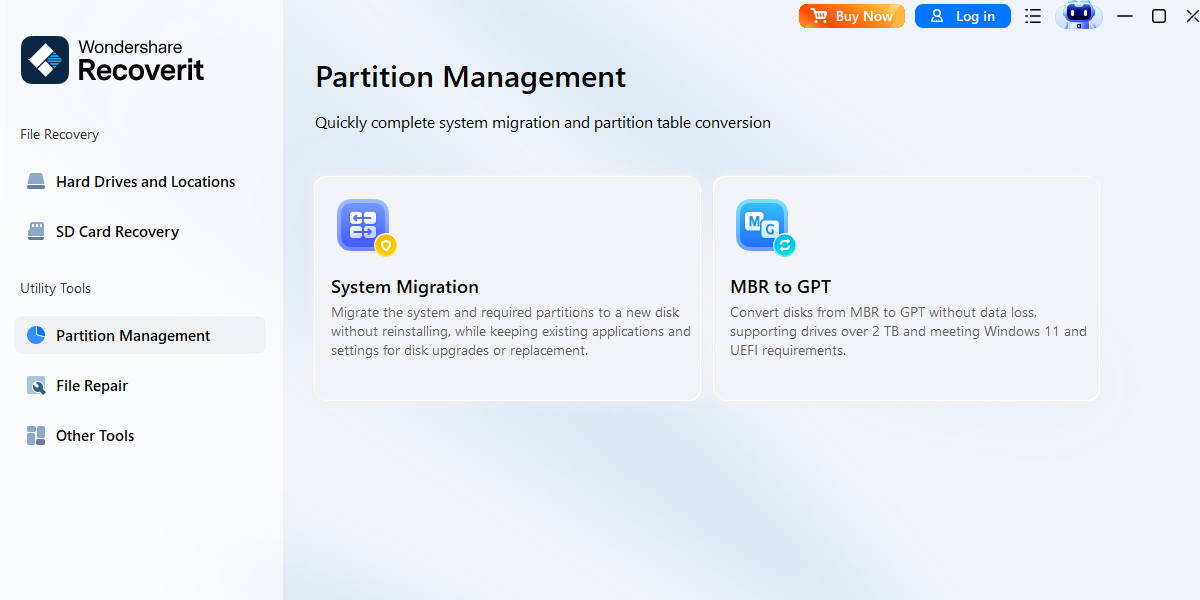Minimize the Recoverit window
Viewport: 1200px width, 600px height.
pos(1125,16)
